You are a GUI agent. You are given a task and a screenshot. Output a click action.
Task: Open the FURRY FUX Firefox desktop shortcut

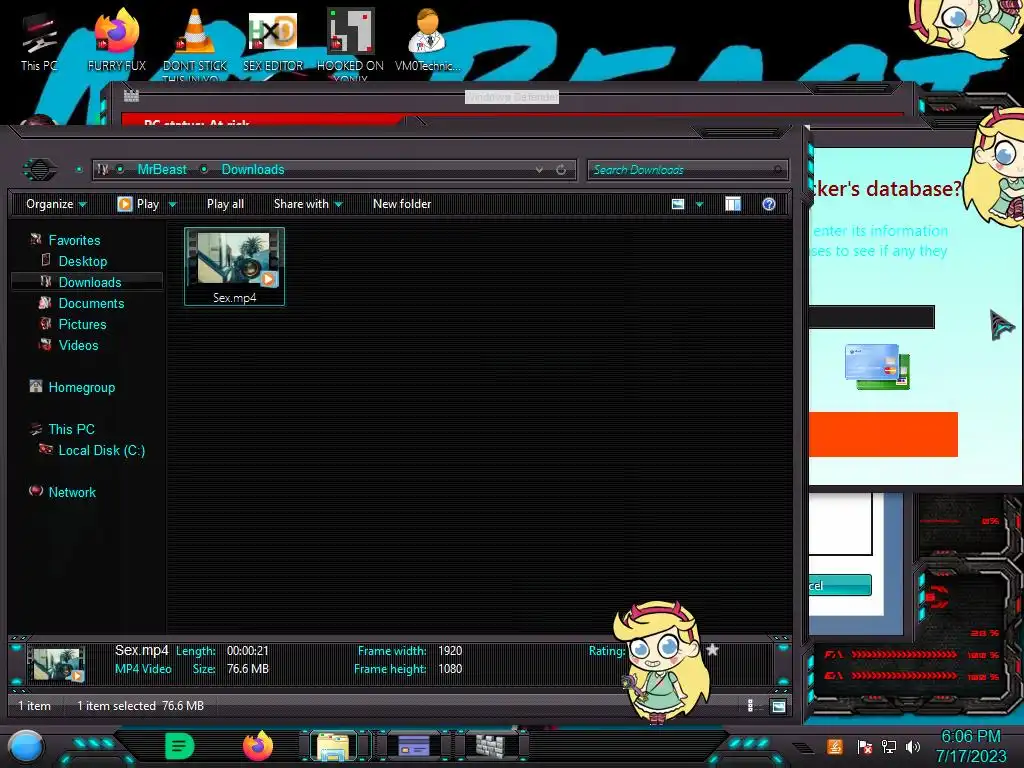[117, 40]
